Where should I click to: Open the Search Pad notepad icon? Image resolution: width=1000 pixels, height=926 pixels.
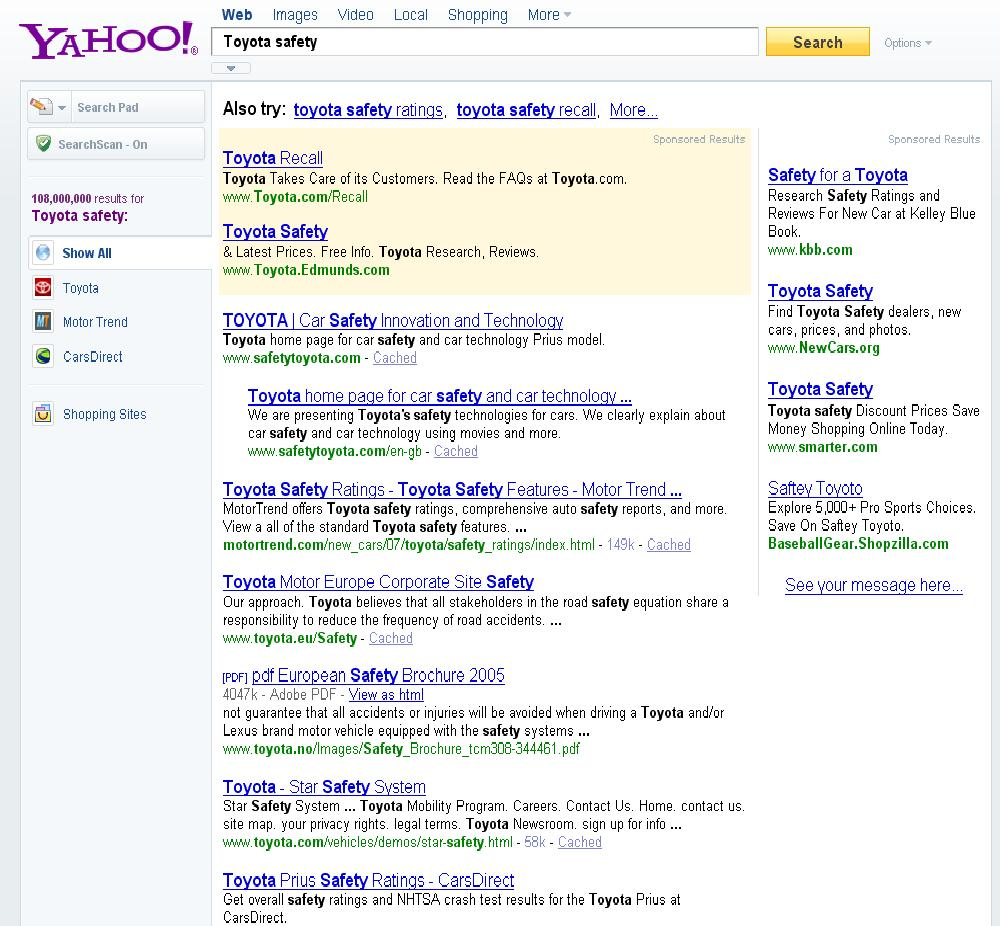point(41,107)
